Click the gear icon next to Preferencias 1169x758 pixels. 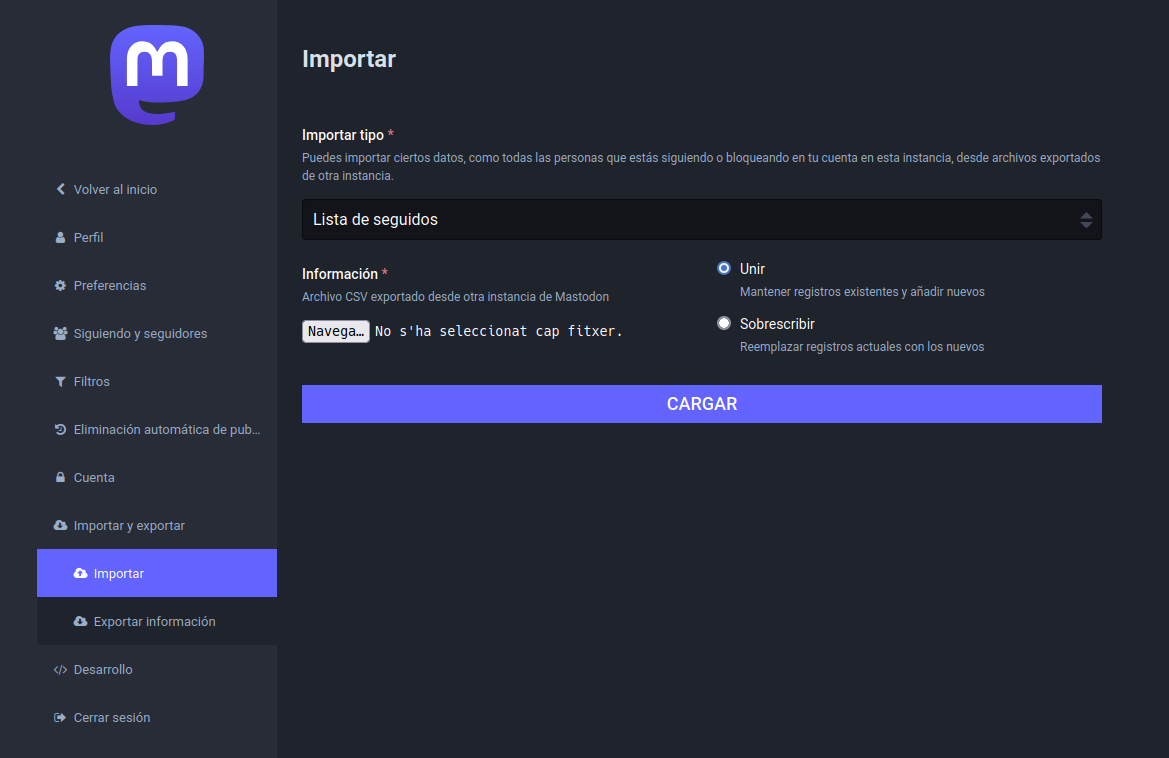pyautogui.click(x=60, y=285)
